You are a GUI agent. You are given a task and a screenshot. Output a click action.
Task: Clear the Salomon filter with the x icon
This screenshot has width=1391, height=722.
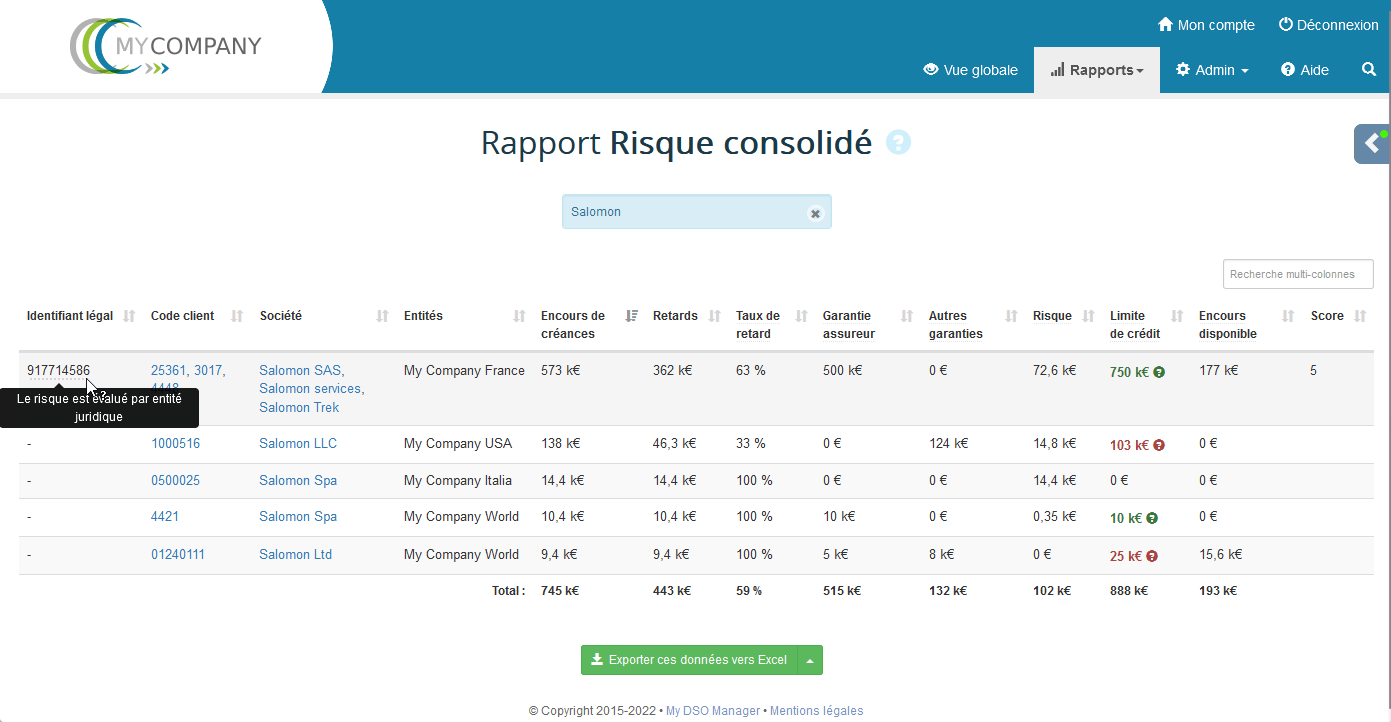click(x=815, y=213)
